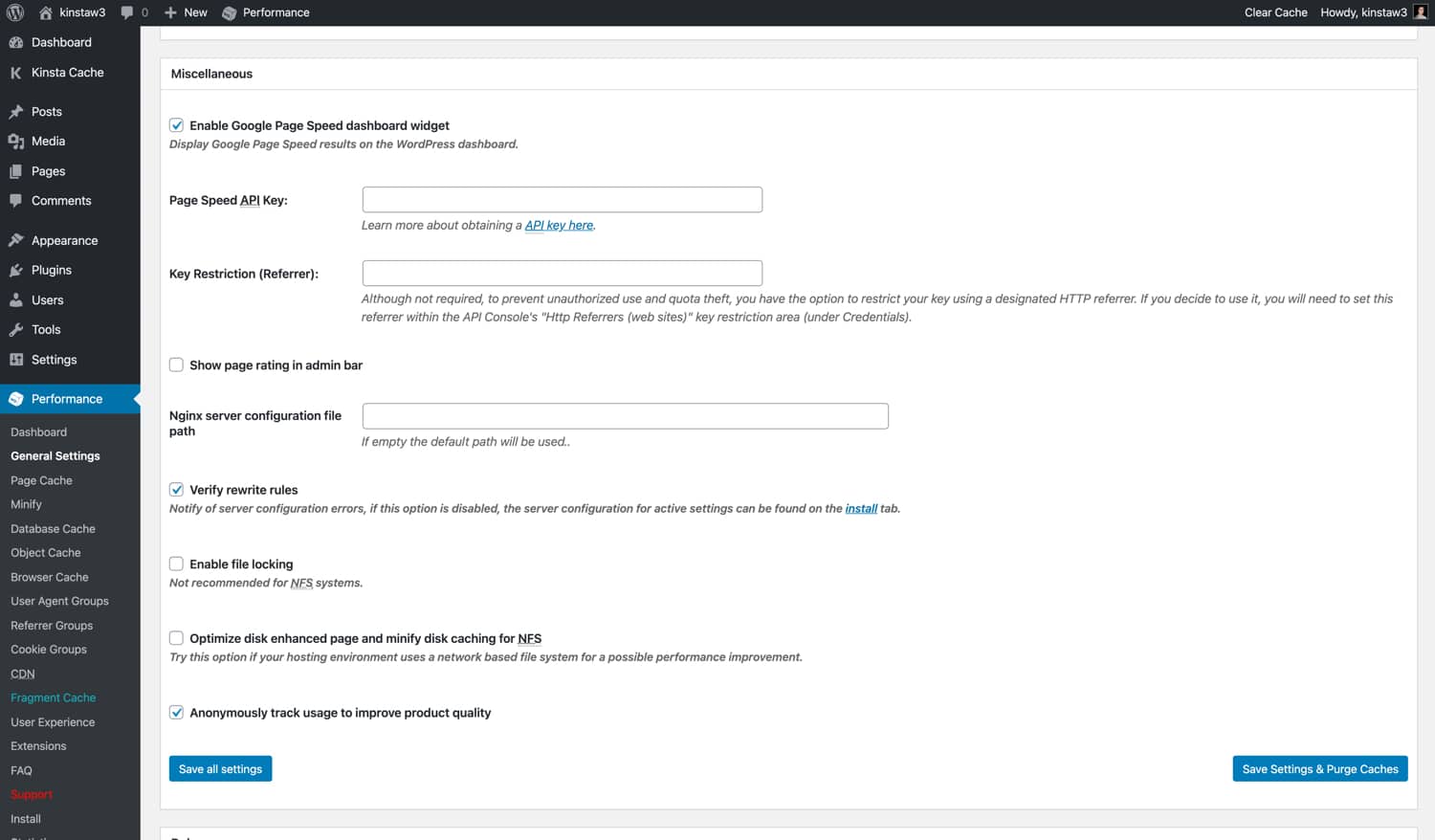Click the Save Settings & Purge Caches button

point(1320,768)
